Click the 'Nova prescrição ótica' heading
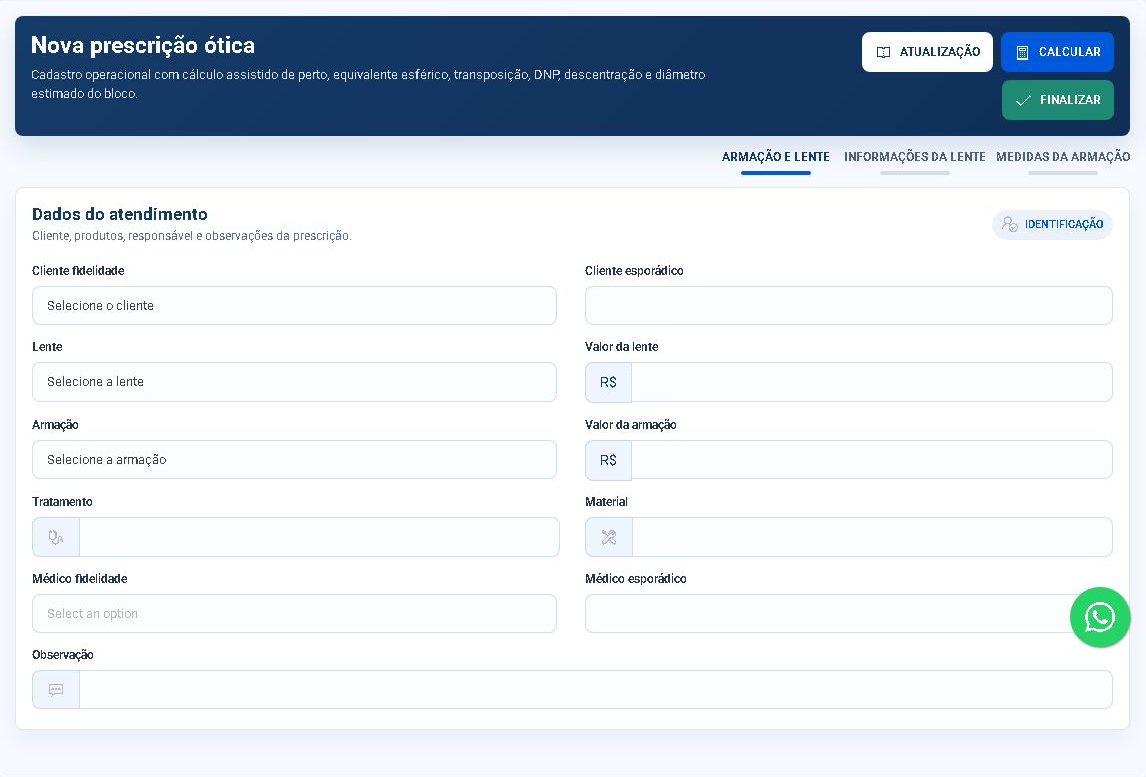The image size is (1146, 777). 143,45
